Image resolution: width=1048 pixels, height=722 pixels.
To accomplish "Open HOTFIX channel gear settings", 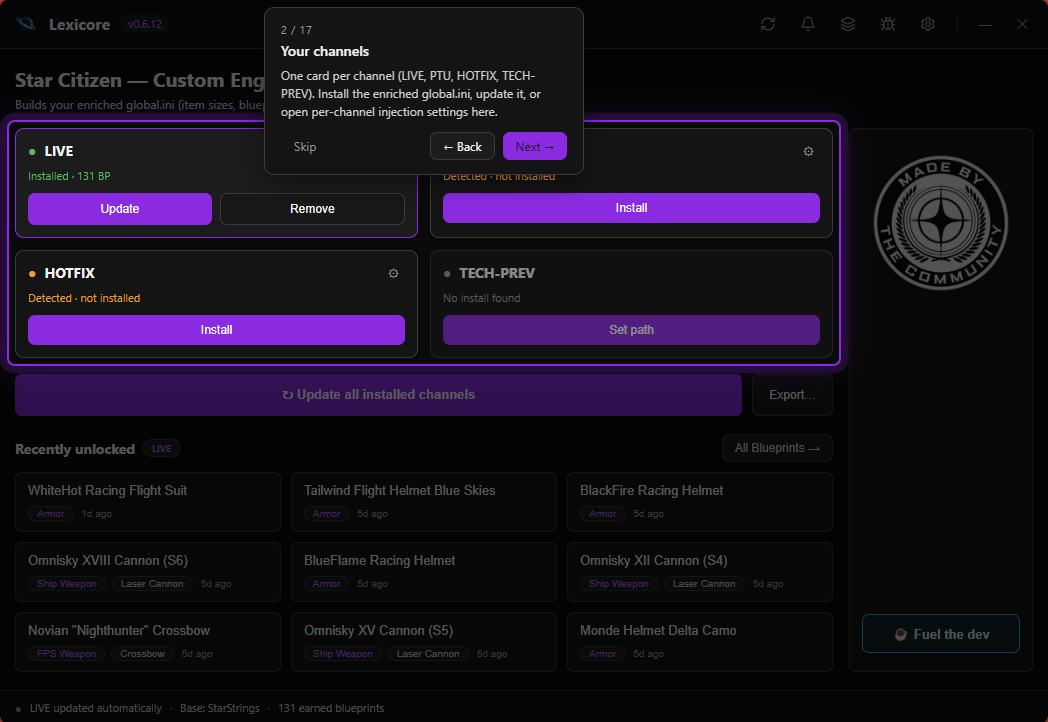I will (394, 273).
